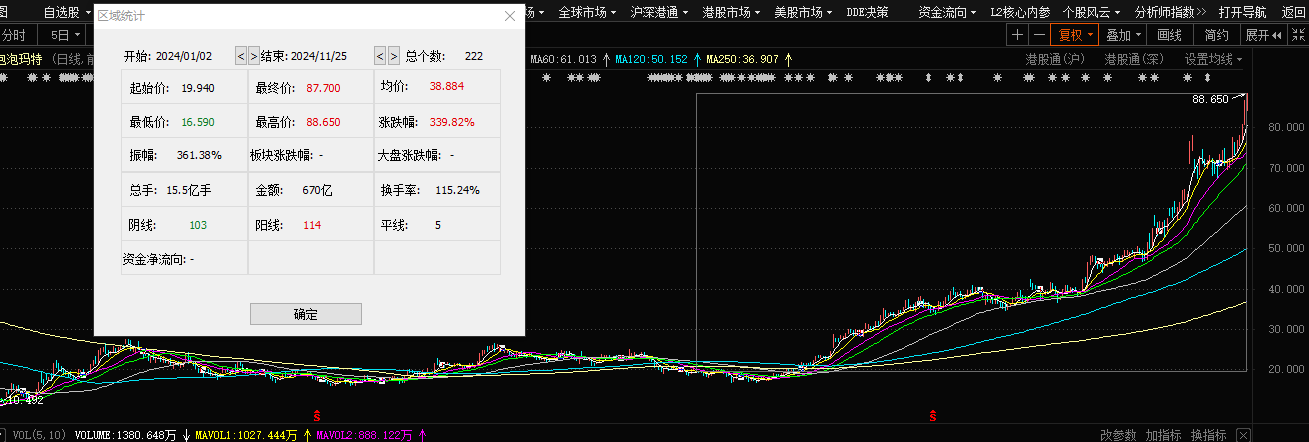Expand the 叠加 dropdown
The image size is (1309, 442).
point(1124,34)
